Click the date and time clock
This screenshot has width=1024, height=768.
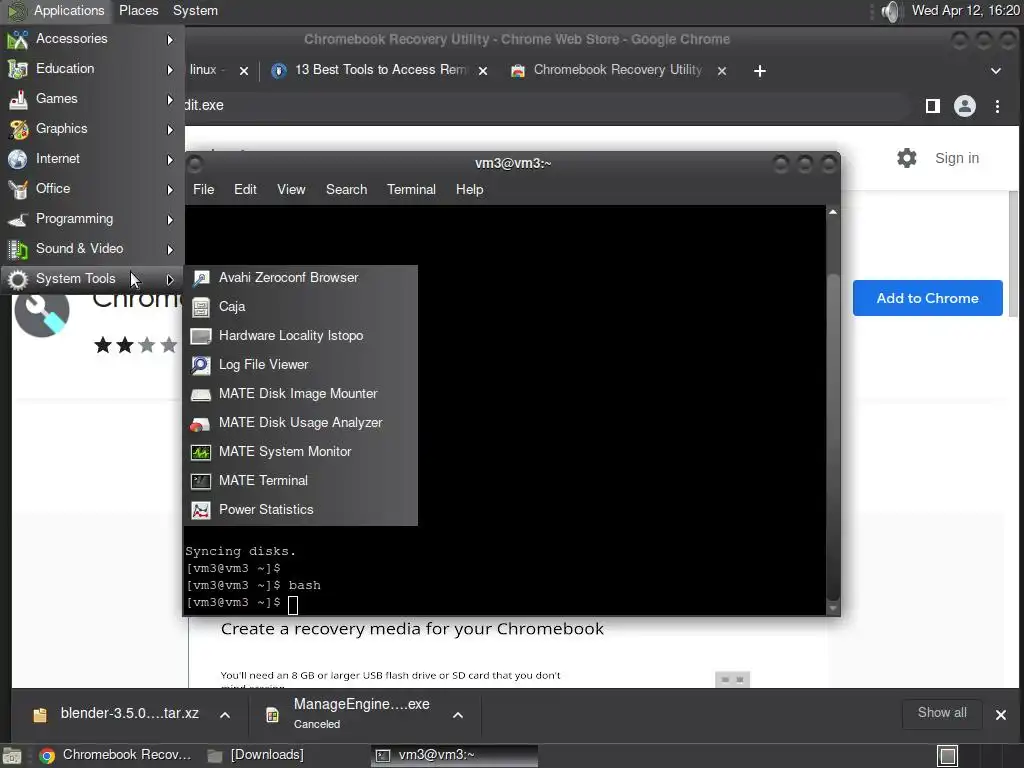[965, 10]
